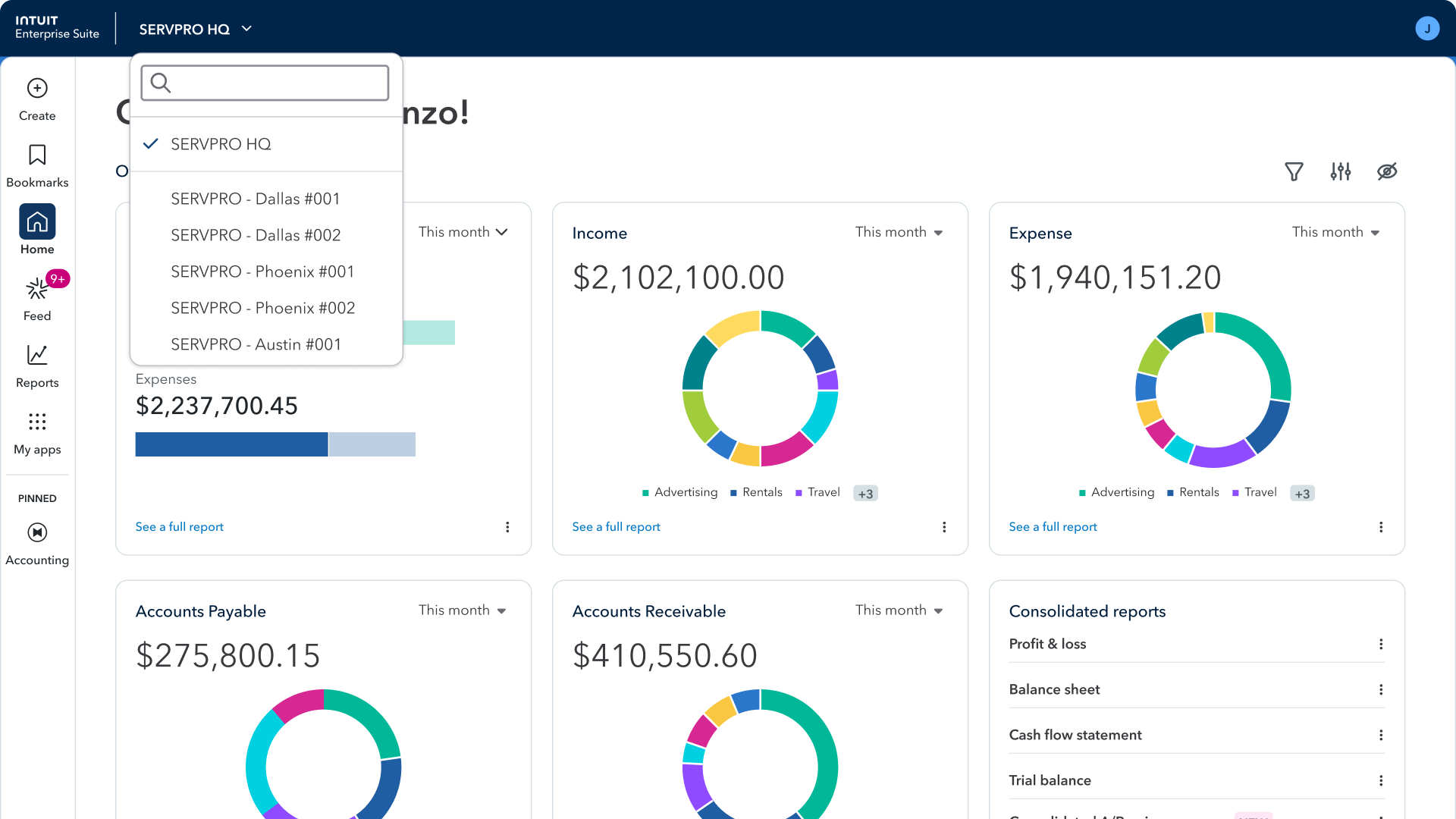Click the search magnifier icon in dropdown
Viewport: 1456px width, 819px height.
tap(161, 83)
